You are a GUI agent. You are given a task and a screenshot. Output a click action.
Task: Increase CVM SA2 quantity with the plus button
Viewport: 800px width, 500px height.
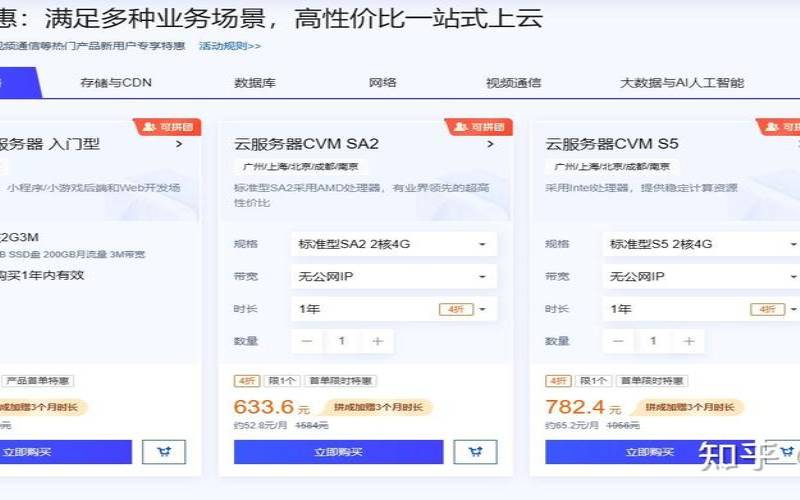click(377, 341)
